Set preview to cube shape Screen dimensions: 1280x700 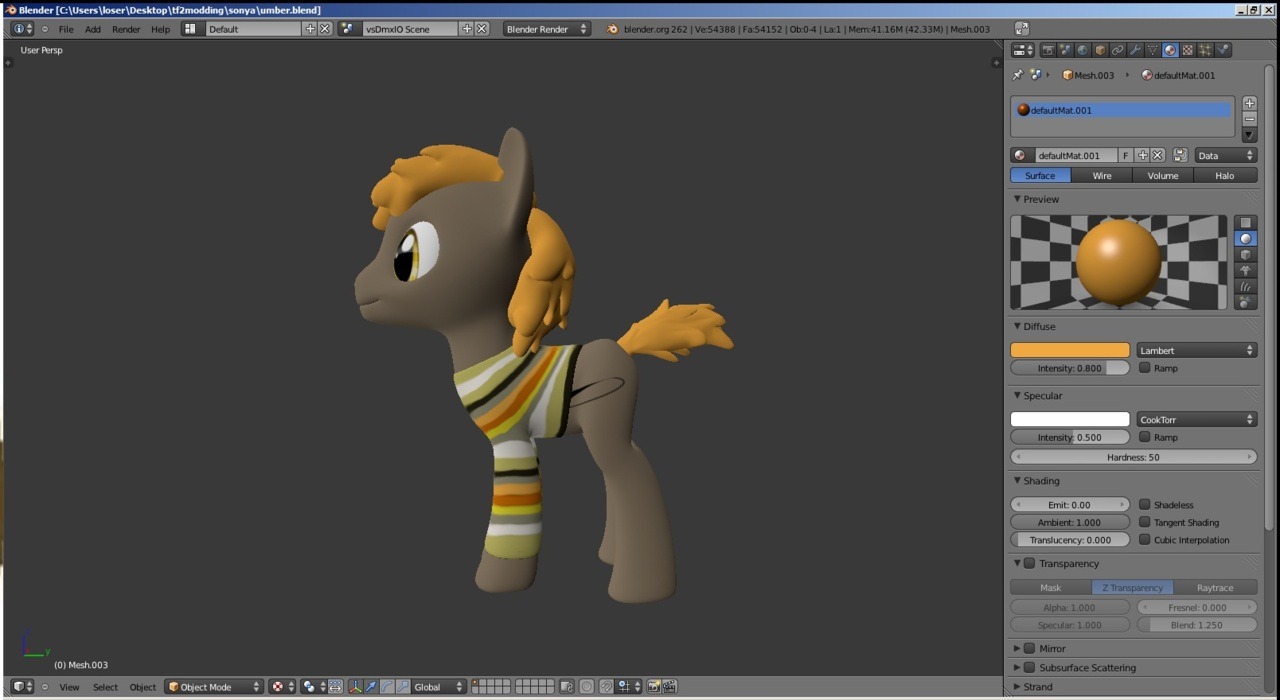(1245, 255)
